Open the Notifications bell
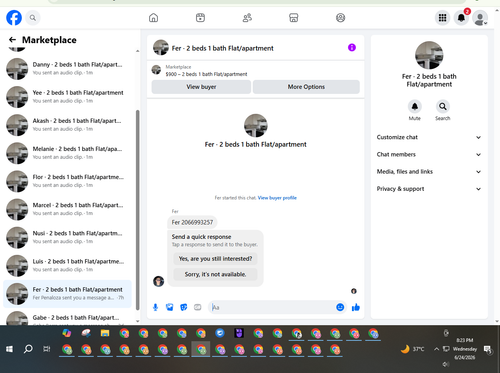500x373 pixels. pos(461,18)
